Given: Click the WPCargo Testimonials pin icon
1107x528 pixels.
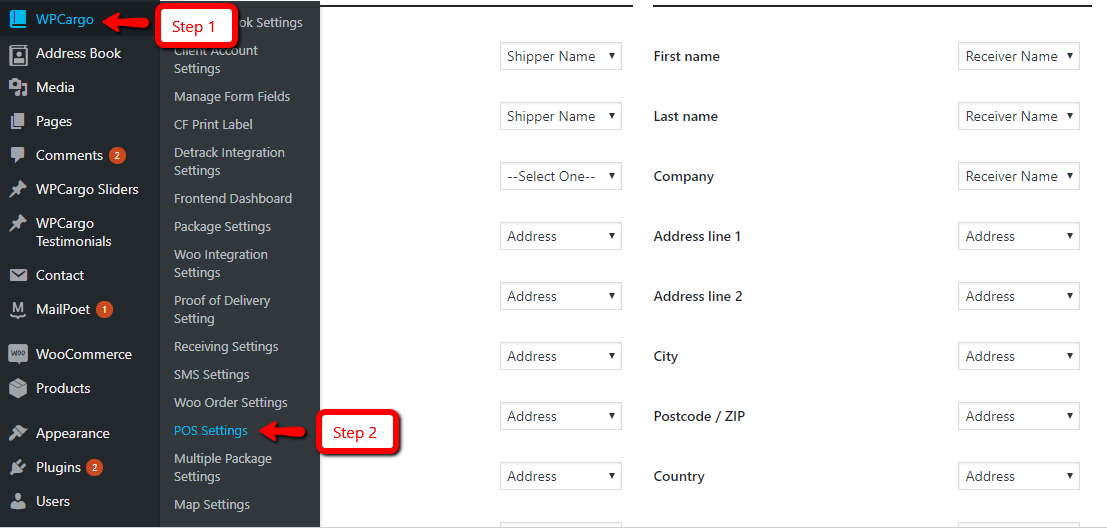Looking at the screenshot, I should 18,224.
